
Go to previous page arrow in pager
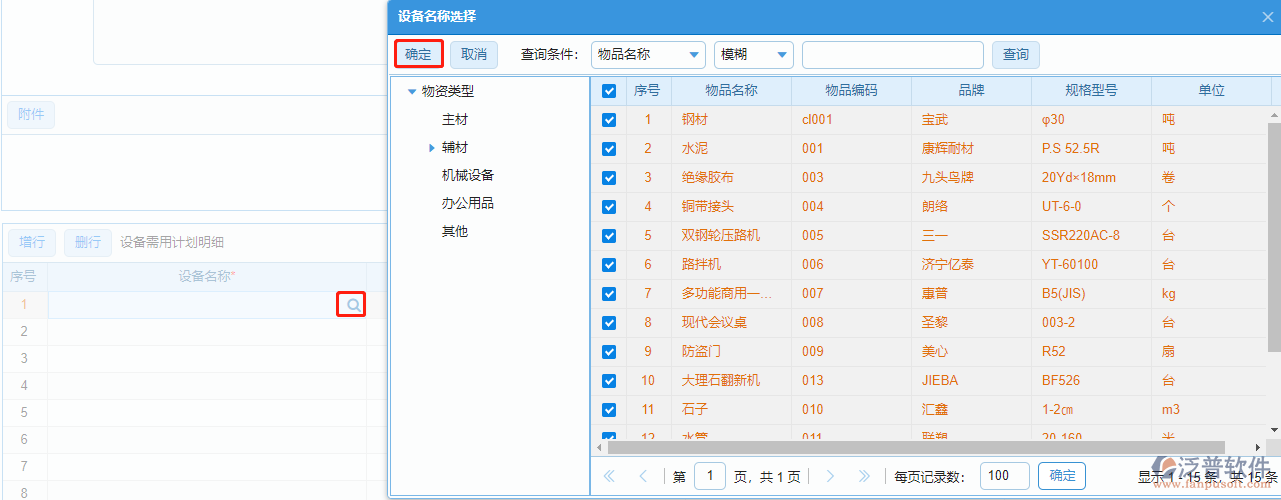643,477
